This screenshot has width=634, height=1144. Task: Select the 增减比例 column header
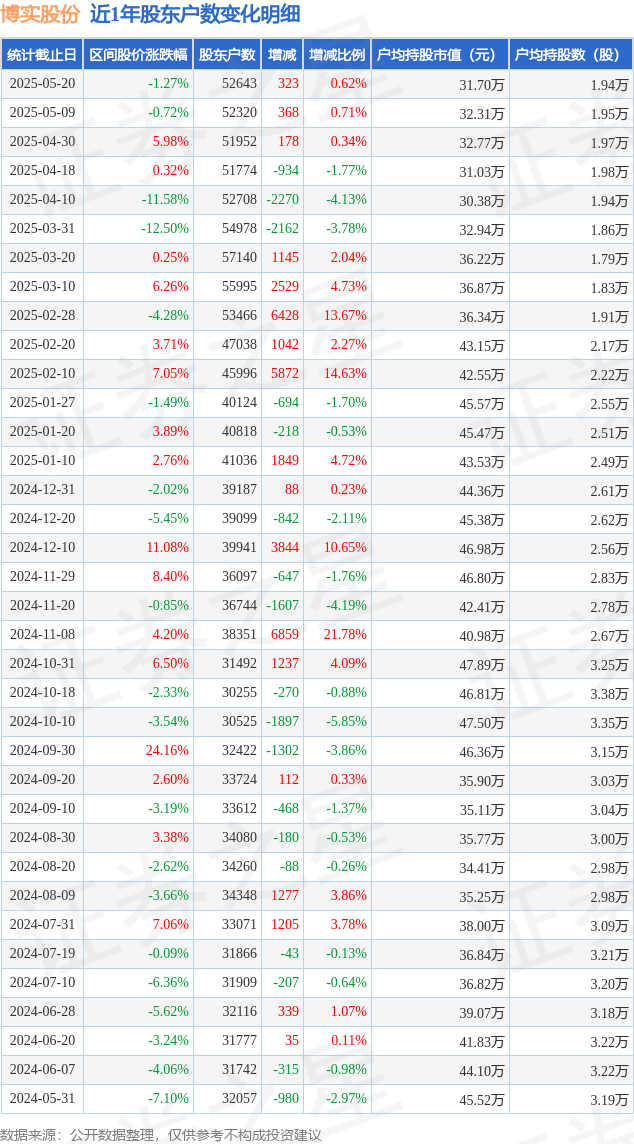[337, 55]
